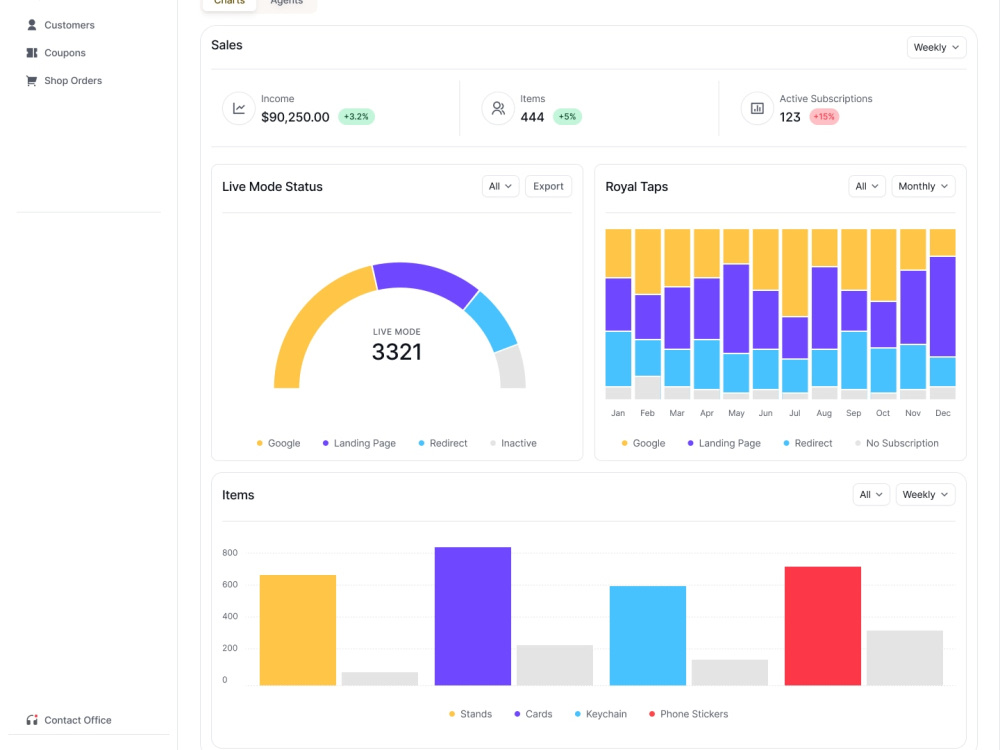
Task: Open Shop Orders in the sidebar
Action: pyautogui.click(x=64, y=80)
